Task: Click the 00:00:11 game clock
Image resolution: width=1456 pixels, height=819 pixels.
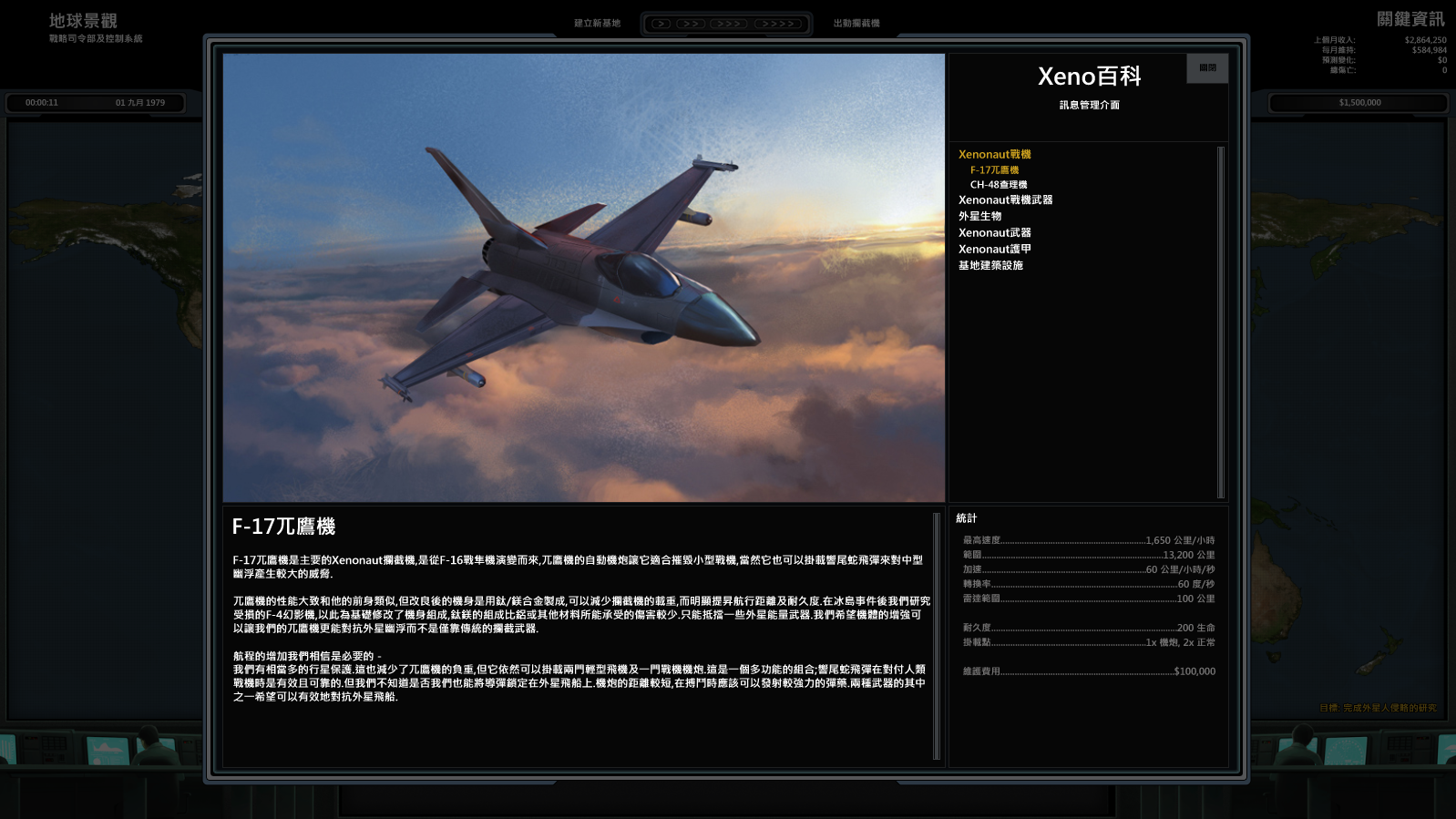Action: (x=42, y=103)
